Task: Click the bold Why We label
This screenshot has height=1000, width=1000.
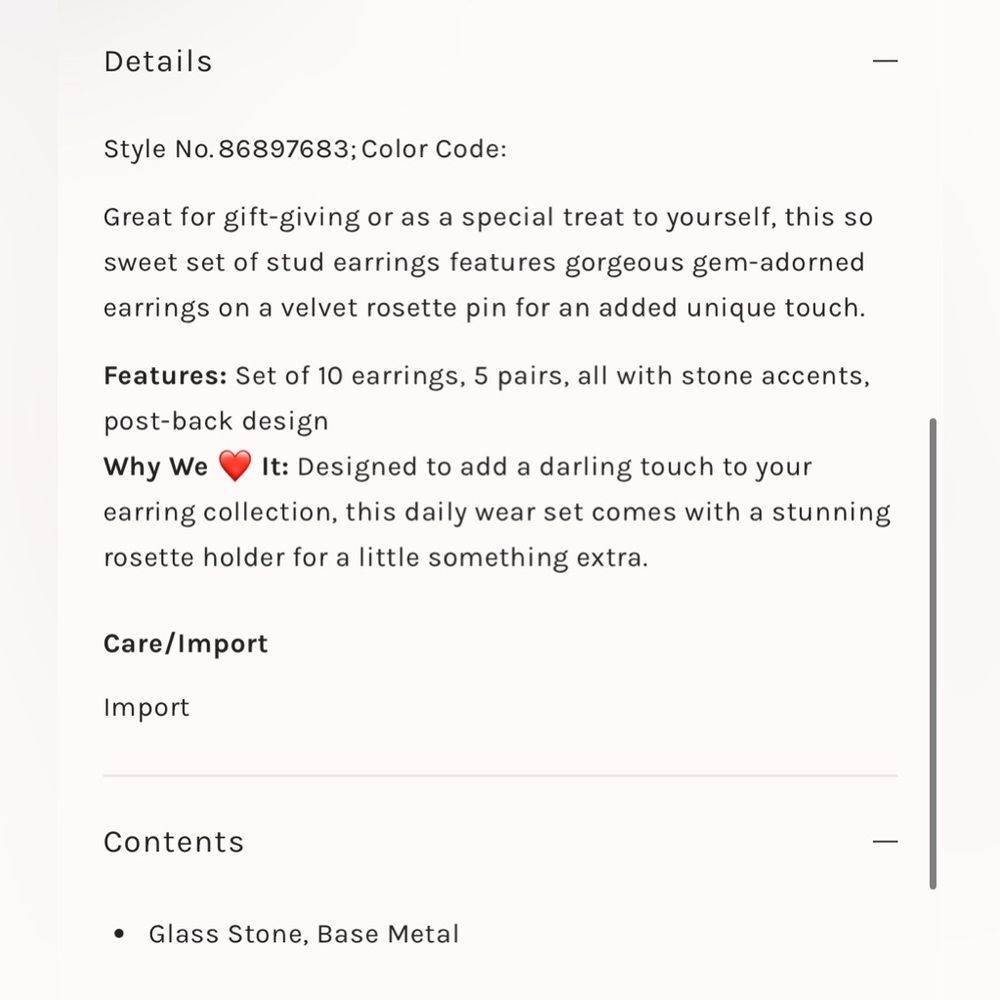Action: click(x=156, y=467)
